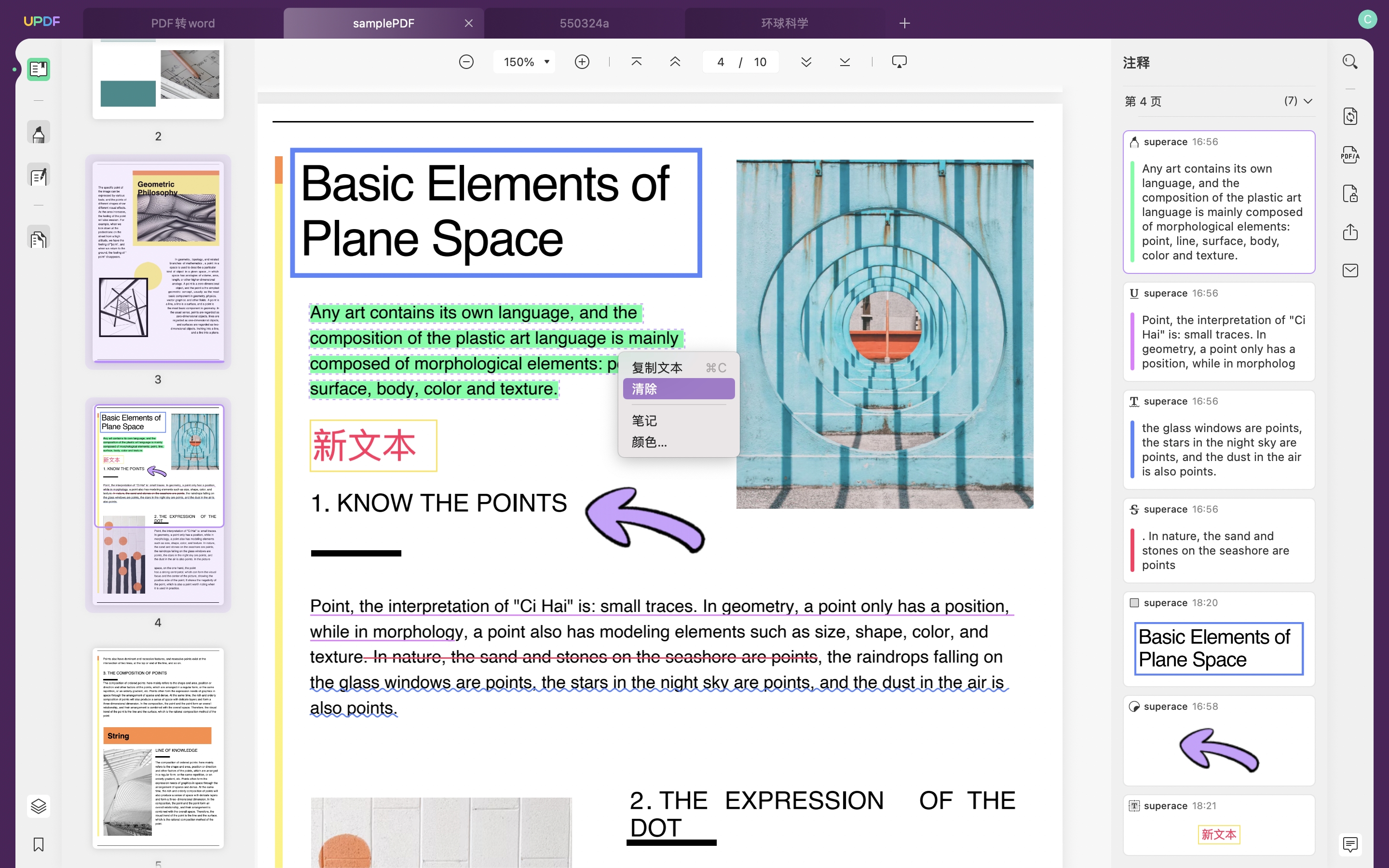Click the samplePDF tab
This screenshot has width=1389, height=868.
click(383, 22)
